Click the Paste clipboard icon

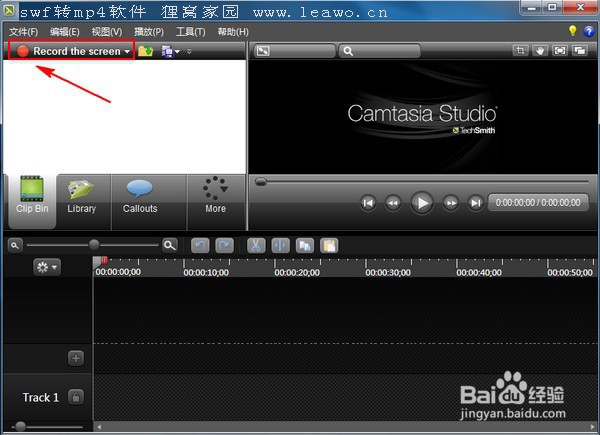click(x=329, y=246)
